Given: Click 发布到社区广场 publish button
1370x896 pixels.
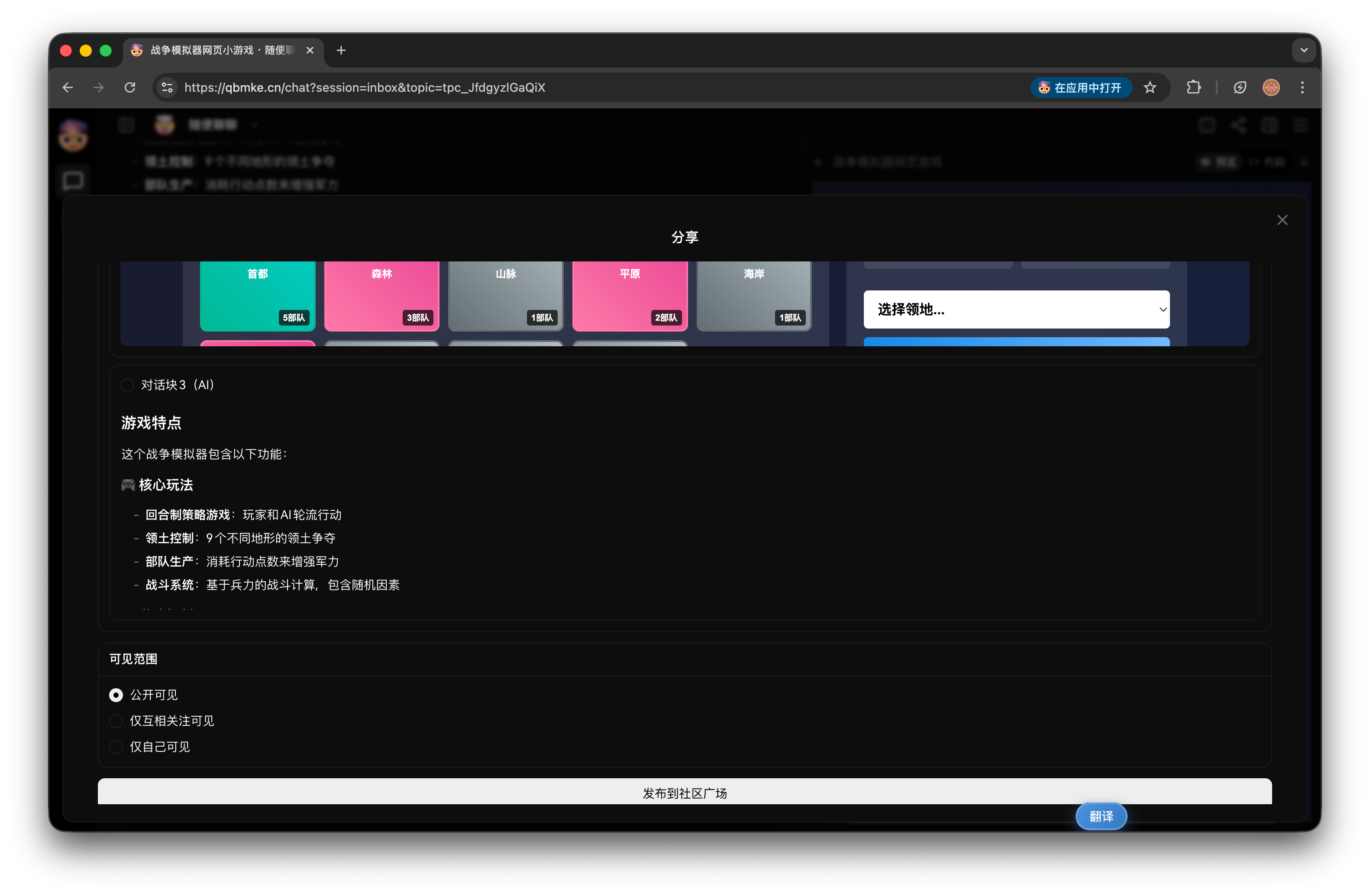Looking at the screenshot, I should tap(685, 793).
